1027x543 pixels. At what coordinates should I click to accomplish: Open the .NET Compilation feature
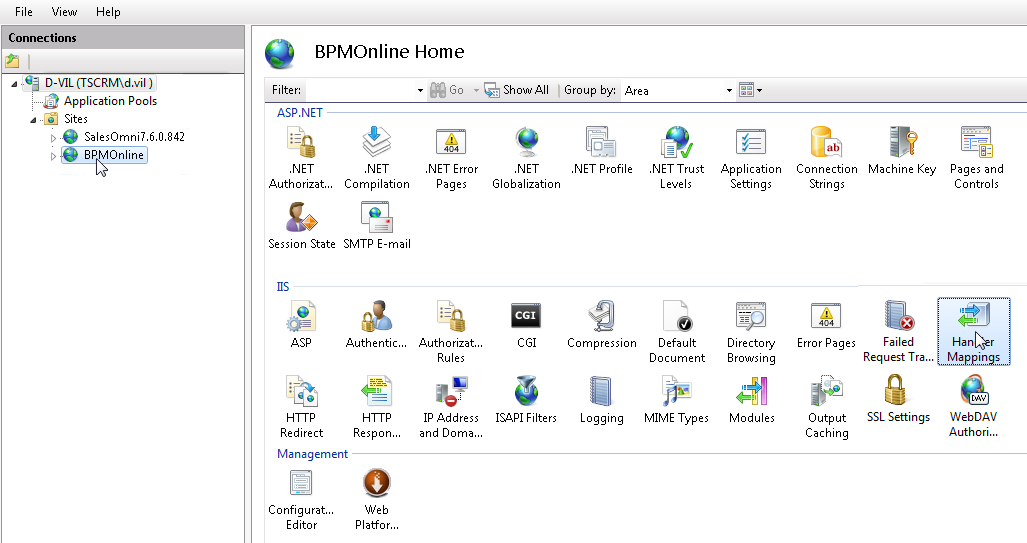click(x=377, y=159)
